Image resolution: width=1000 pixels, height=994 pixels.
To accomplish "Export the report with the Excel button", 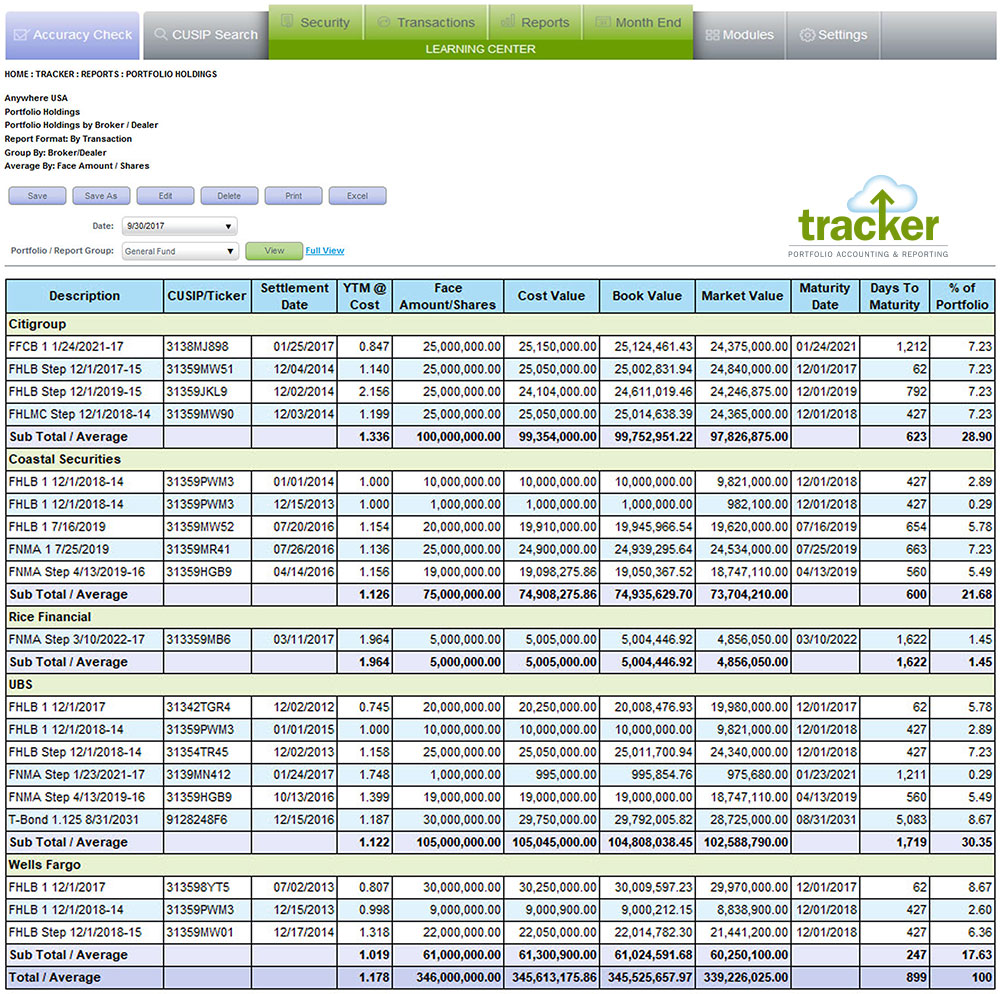I will click(x=357, y=196).
